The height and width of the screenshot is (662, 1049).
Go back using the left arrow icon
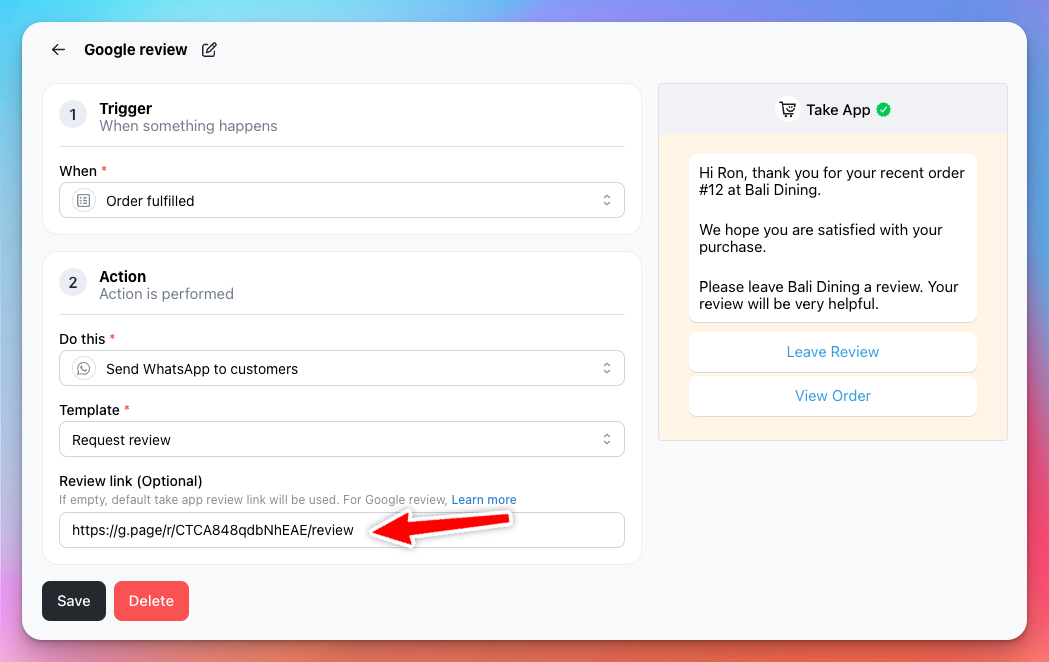tap(58, 49)
